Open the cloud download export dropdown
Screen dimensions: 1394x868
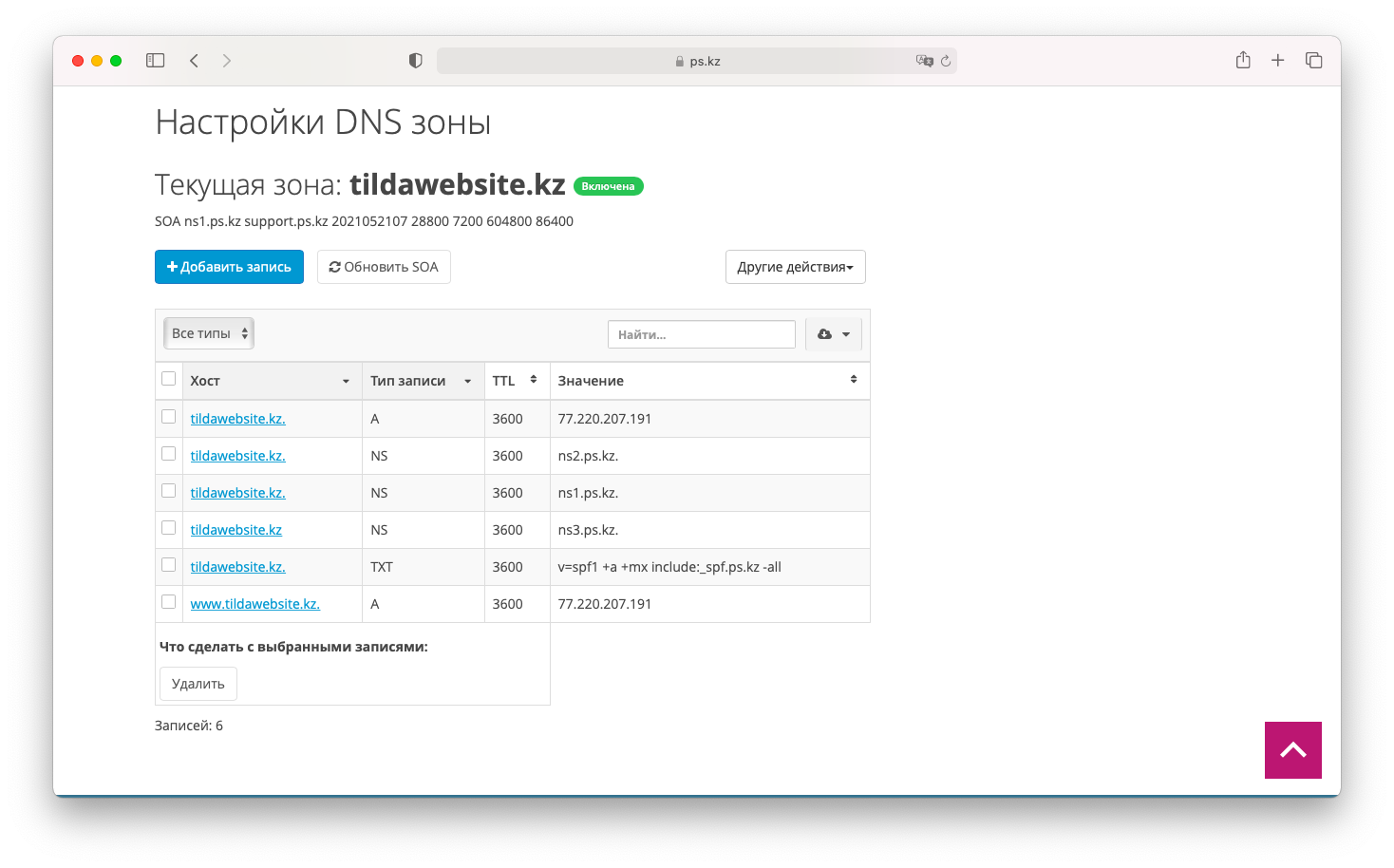click(x=834, y=334)
